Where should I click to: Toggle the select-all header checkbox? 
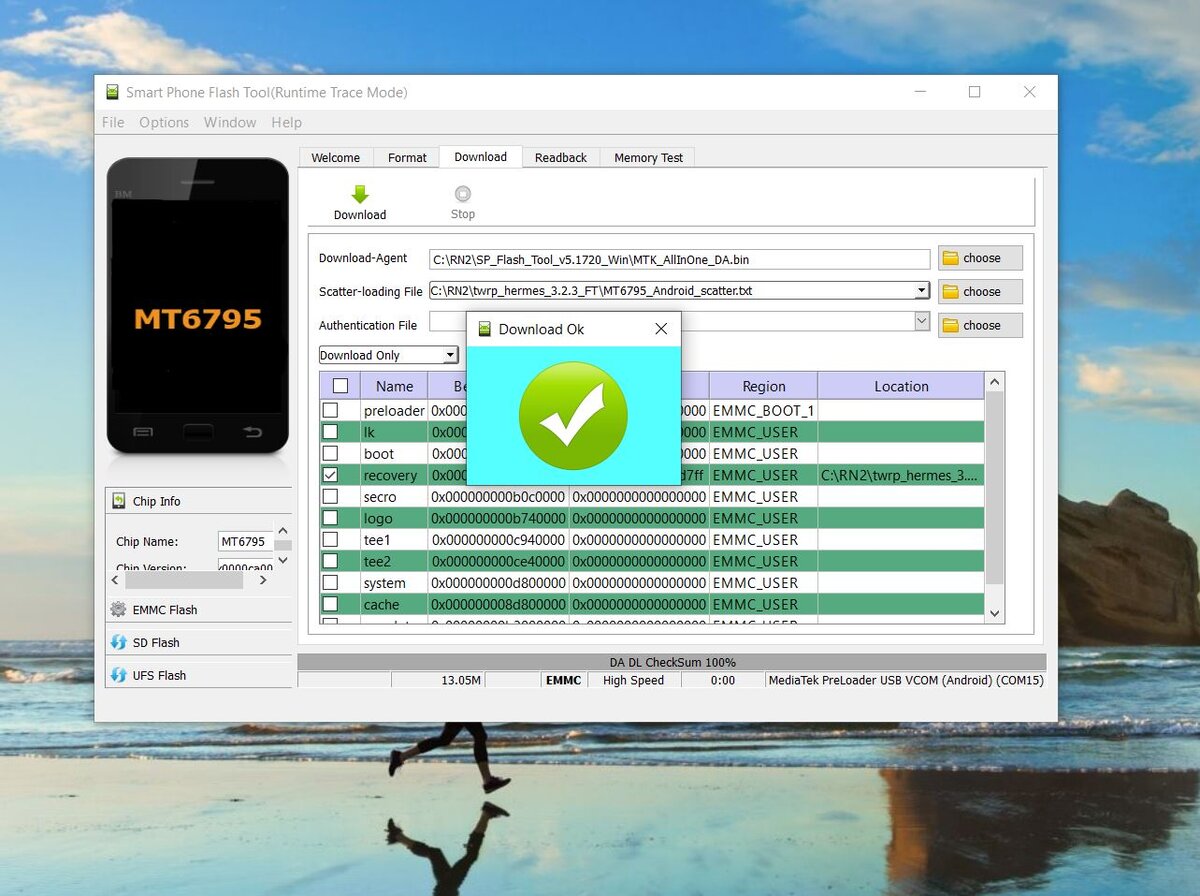[x=340, y=386]
